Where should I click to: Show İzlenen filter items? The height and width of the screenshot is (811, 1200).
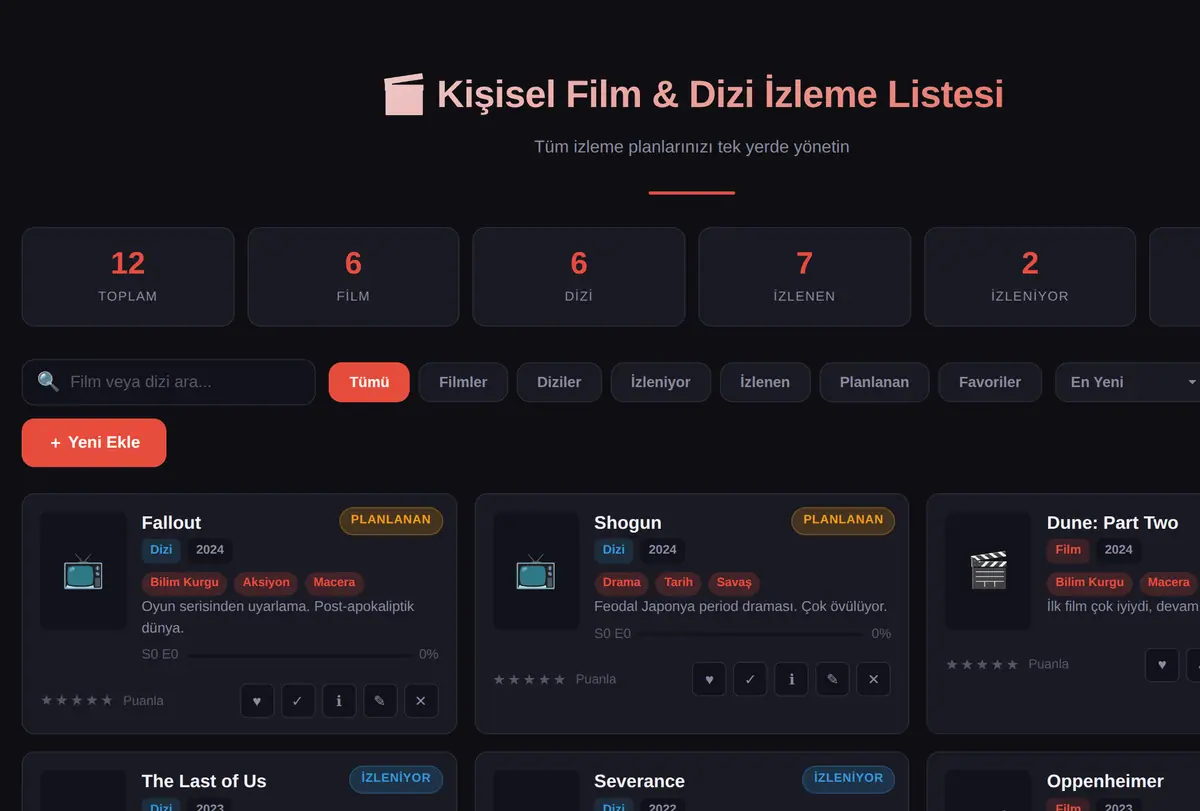[x=765, y=382]
